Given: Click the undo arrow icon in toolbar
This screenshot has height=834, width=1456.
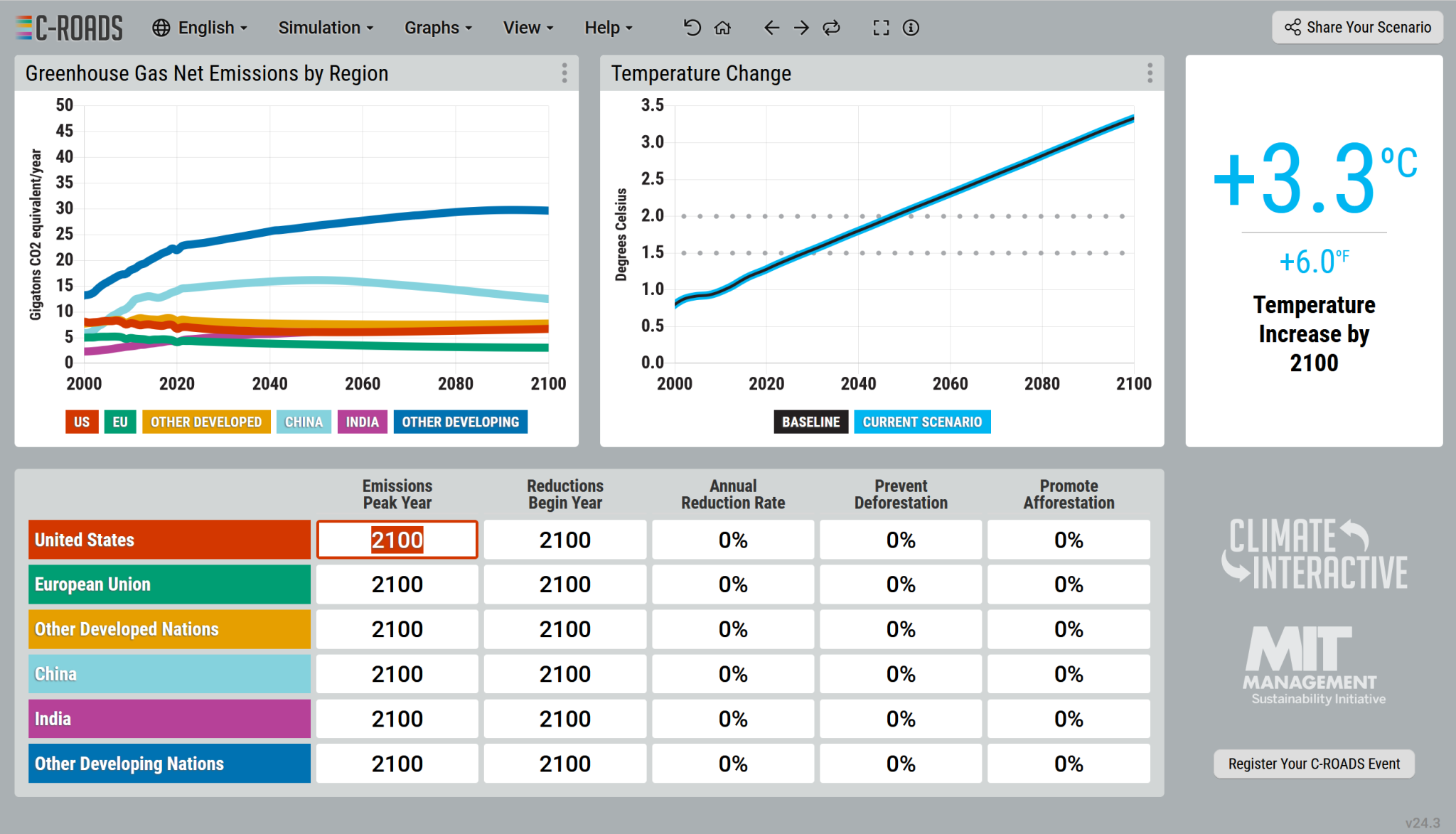Looking at the screenshot, I should [x=692, y=28].
